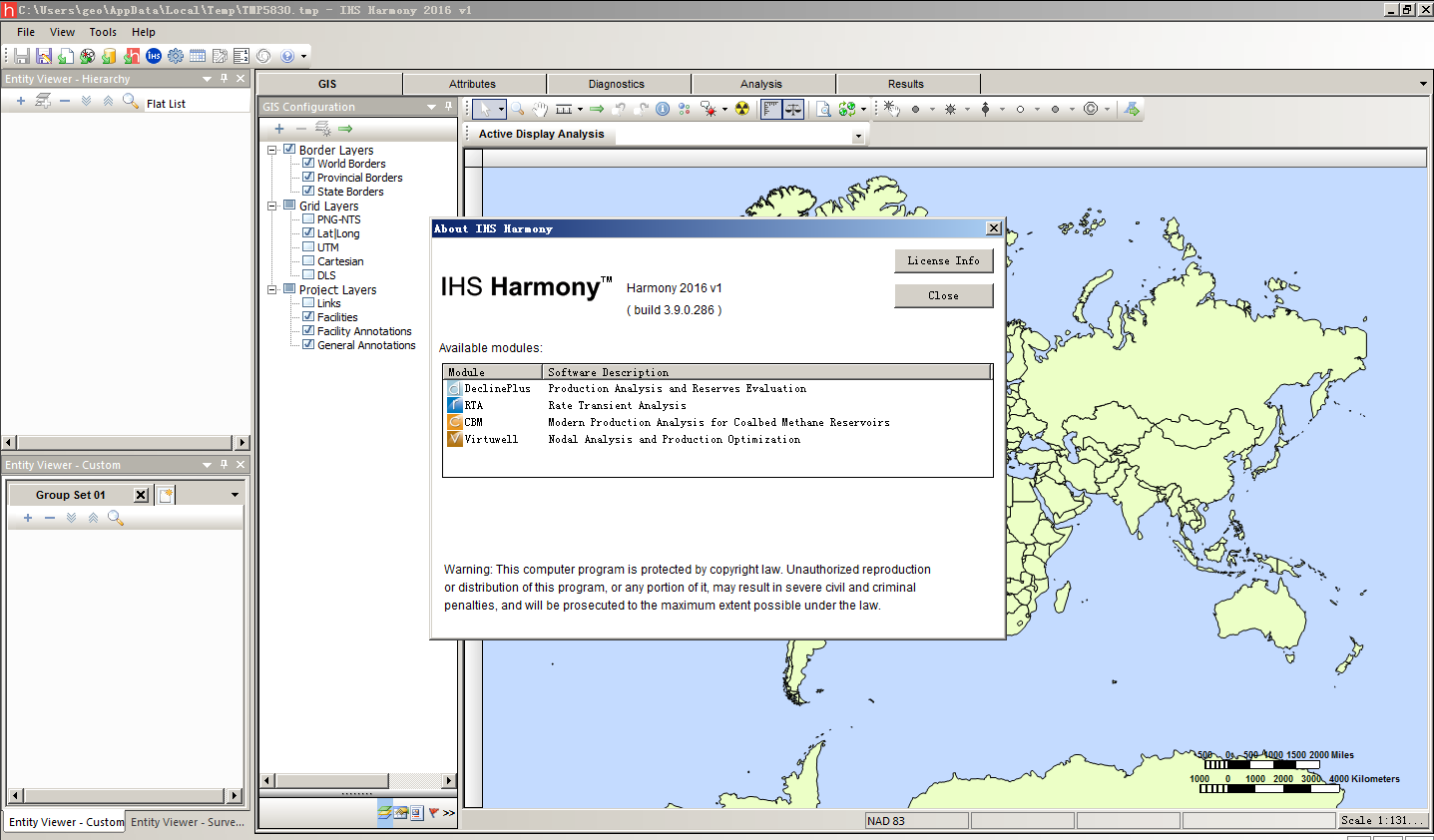Viewport: 1434px width, 840px height.
Task: Check the Links project layer
Action: (308, 302)
